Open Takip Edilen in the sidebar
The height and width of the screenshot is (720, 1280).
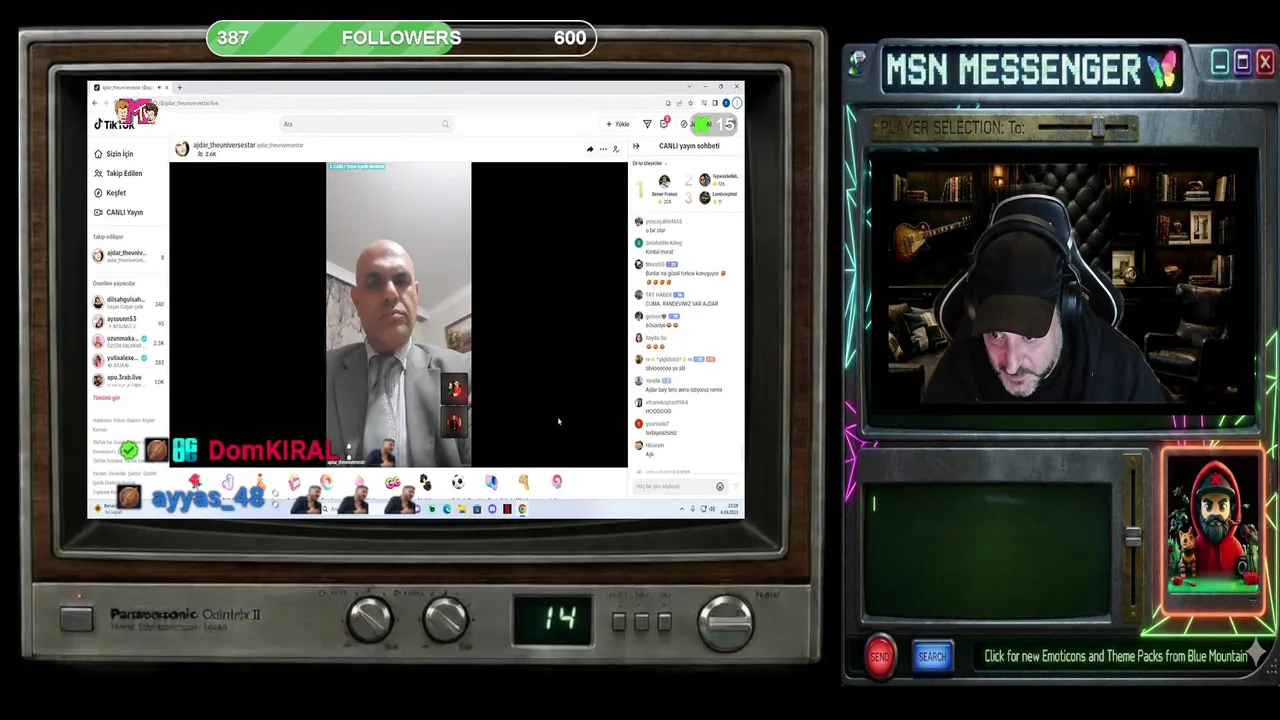(118, 173)
